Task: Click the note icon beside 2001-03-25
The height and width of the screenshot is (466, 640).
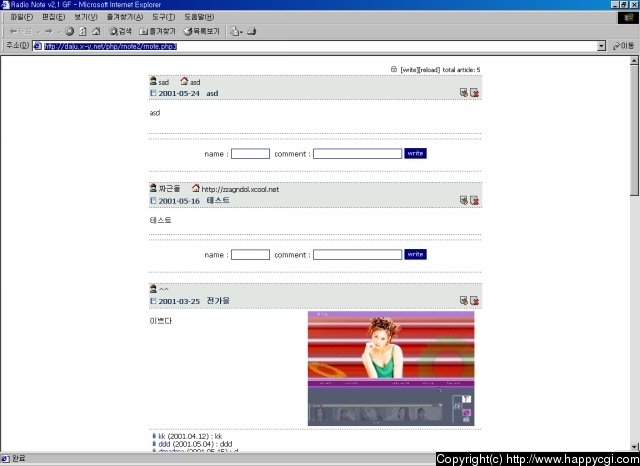Action: (153, 301)
